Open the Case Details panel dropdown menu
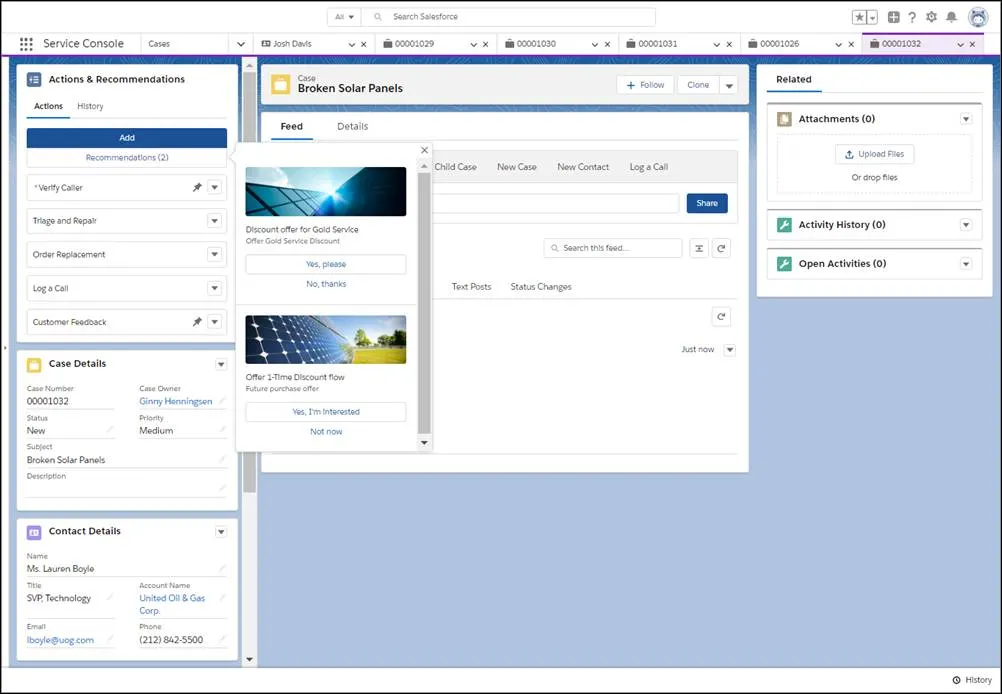This screenshot has height=694, width=1002. point(221,364)
